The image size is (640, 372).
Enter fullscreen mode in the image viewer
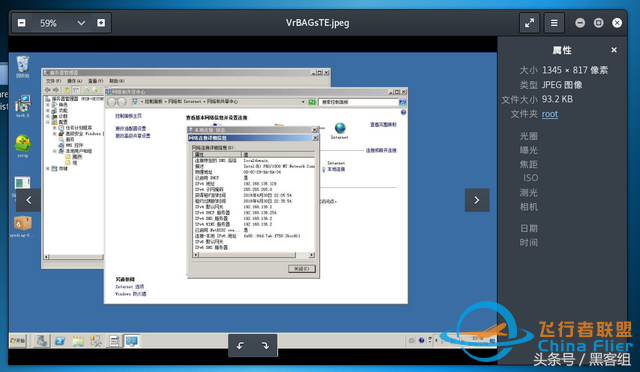click(x=529, y=23)
